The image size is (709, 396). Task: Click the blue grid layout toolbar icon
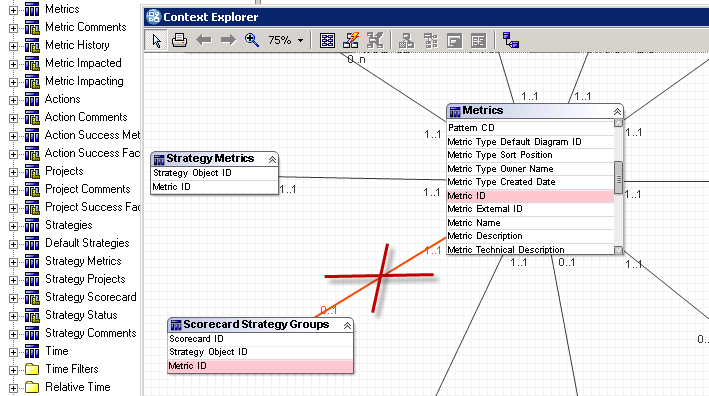[327, 41]
